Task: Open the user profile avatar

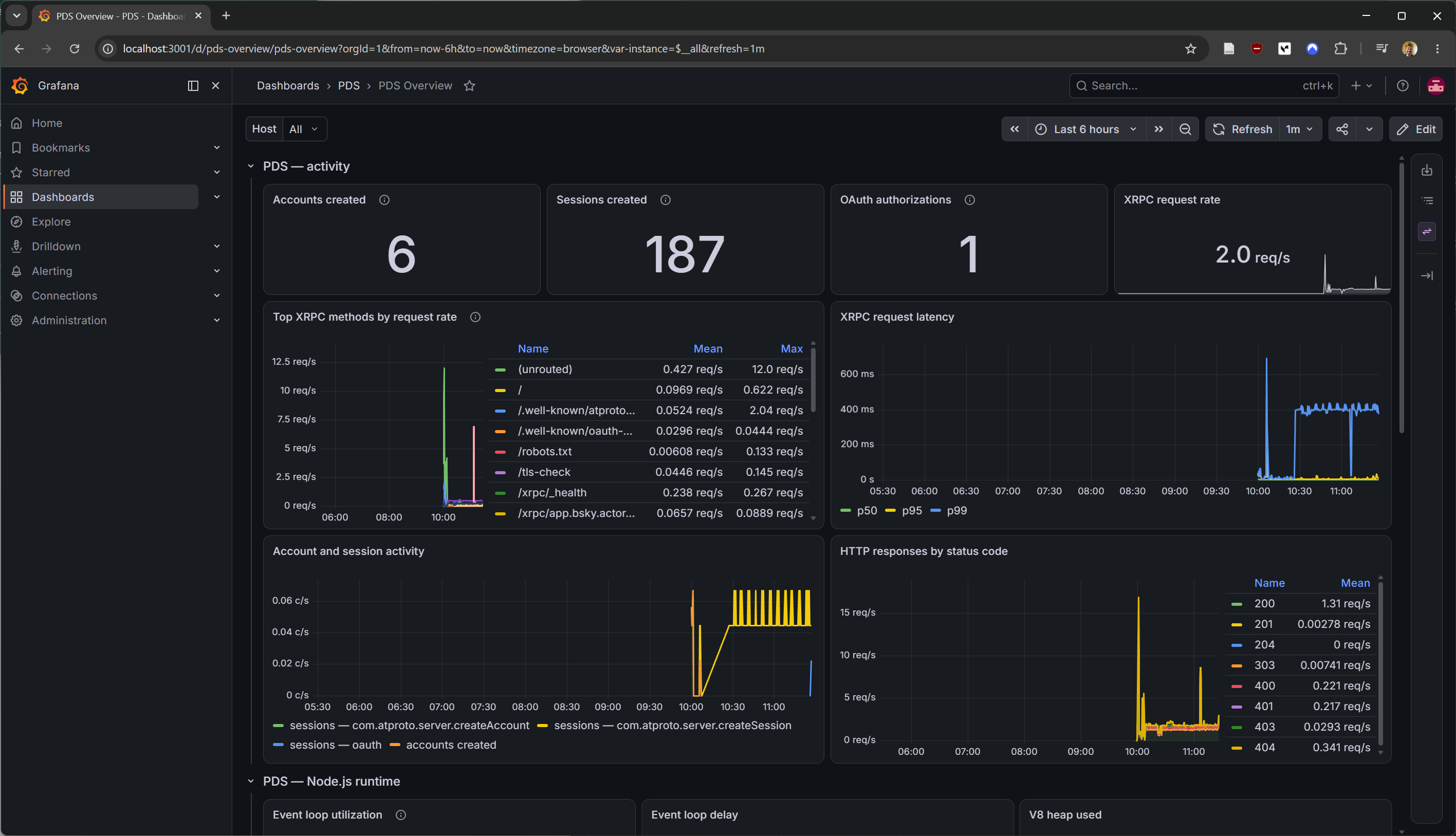Action: 1436,85
